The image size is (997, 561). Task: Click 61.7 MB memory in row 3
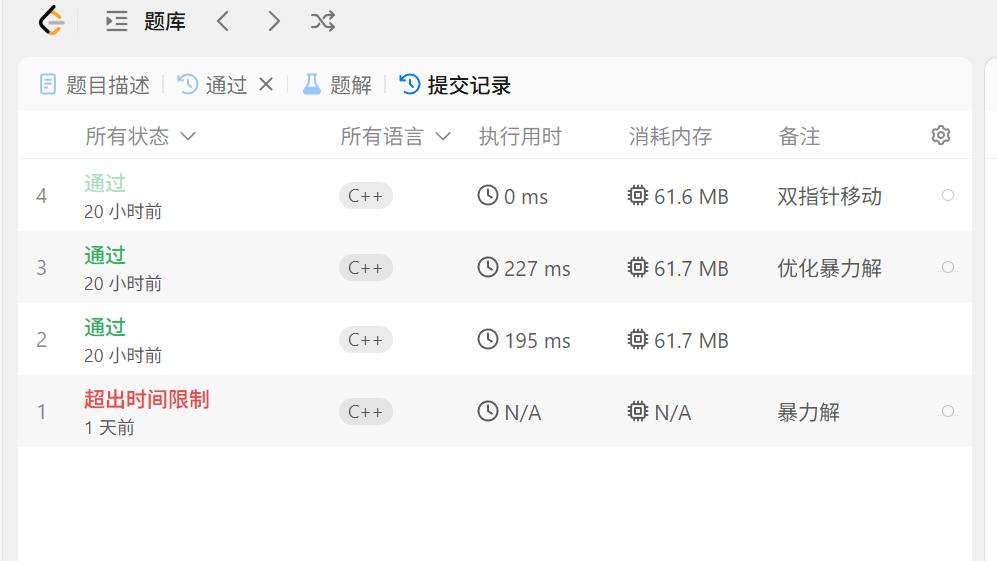coord(691,269)
